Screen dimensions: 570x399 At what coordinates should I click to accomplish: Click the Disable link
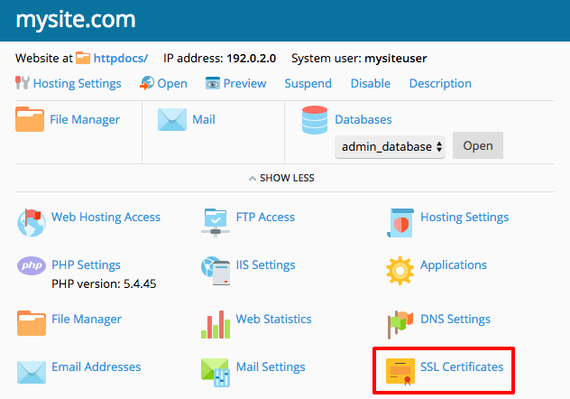[x=370, y=84]
